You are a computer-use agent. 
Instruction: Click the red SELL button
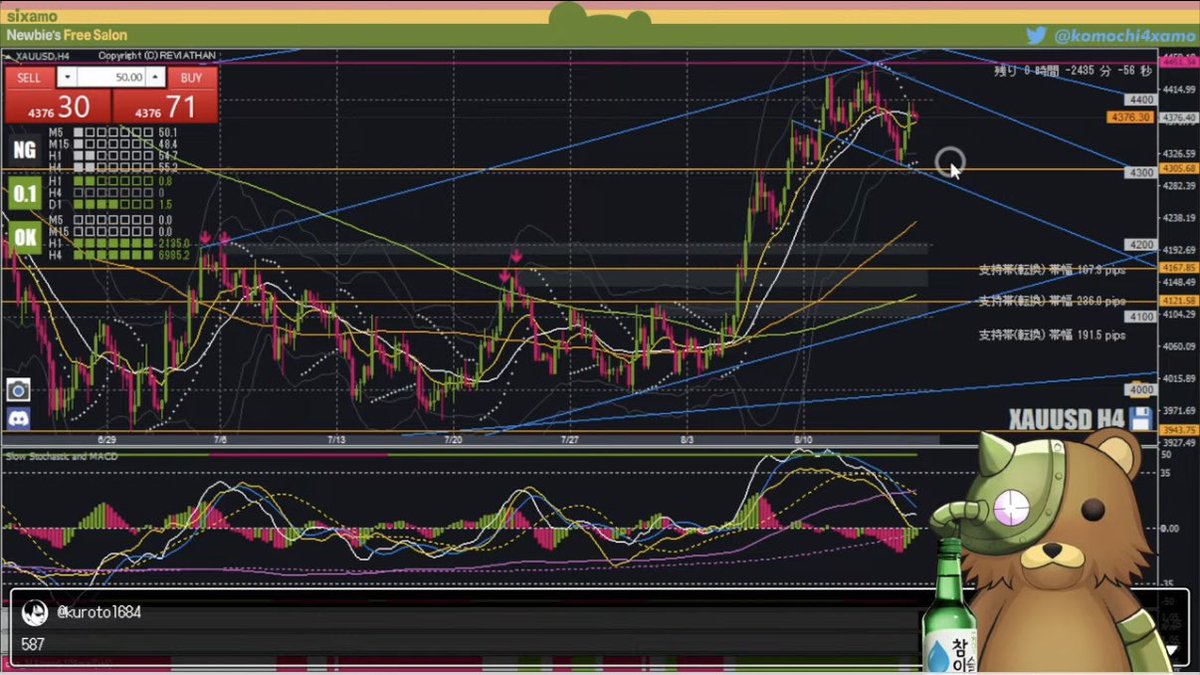(x=30, y=78)
